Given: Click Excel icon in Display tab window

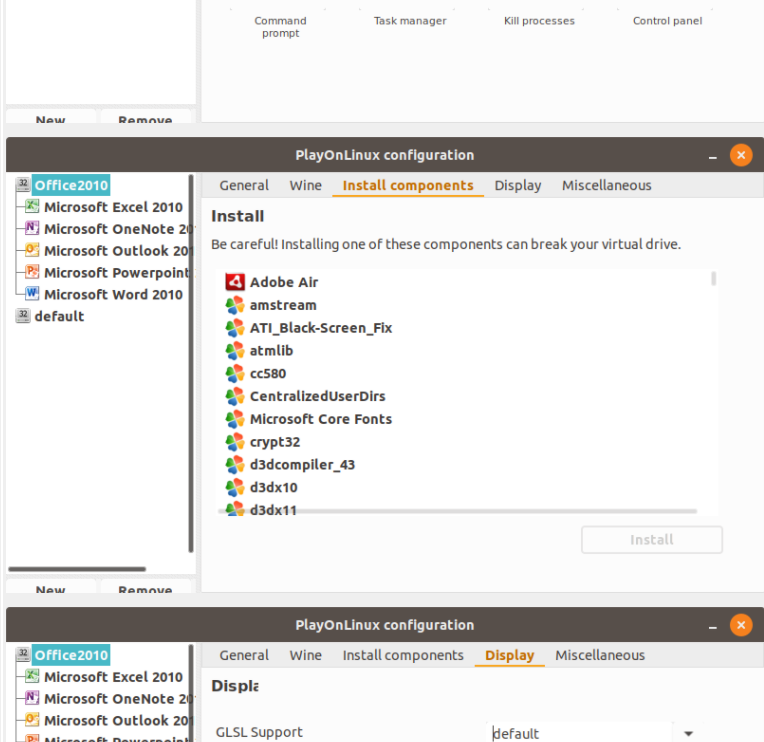Looking at the screenshot, I should coord(32,676).
